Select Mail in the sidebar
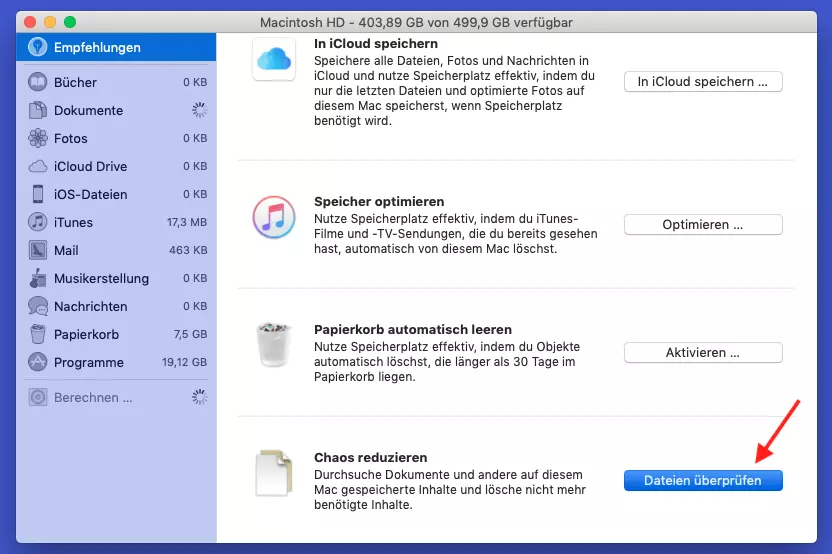The image size is (832, 554). (116, 250)
